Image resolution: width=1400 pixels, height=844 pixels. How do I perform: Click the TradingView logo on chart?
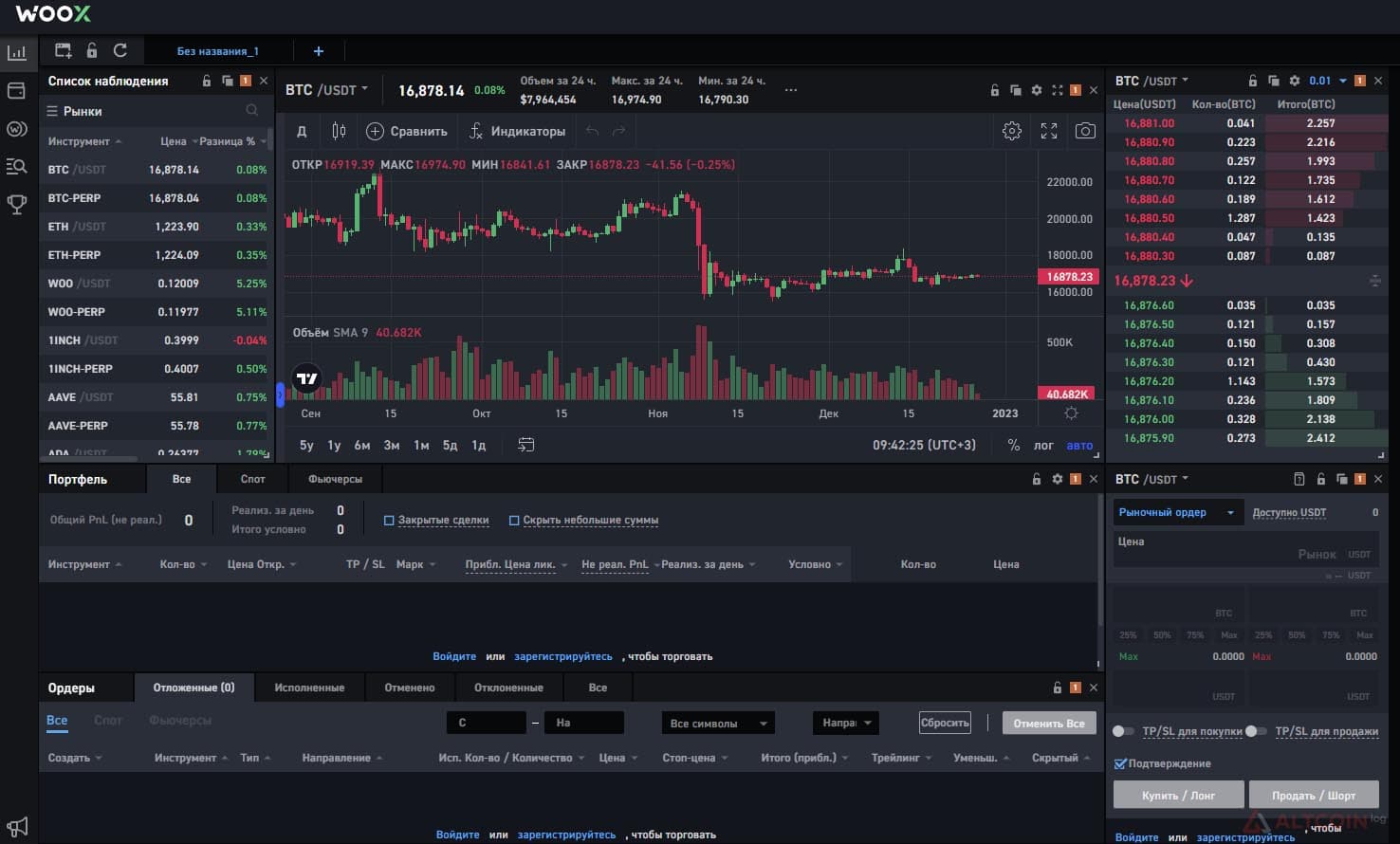pos(307,378)
